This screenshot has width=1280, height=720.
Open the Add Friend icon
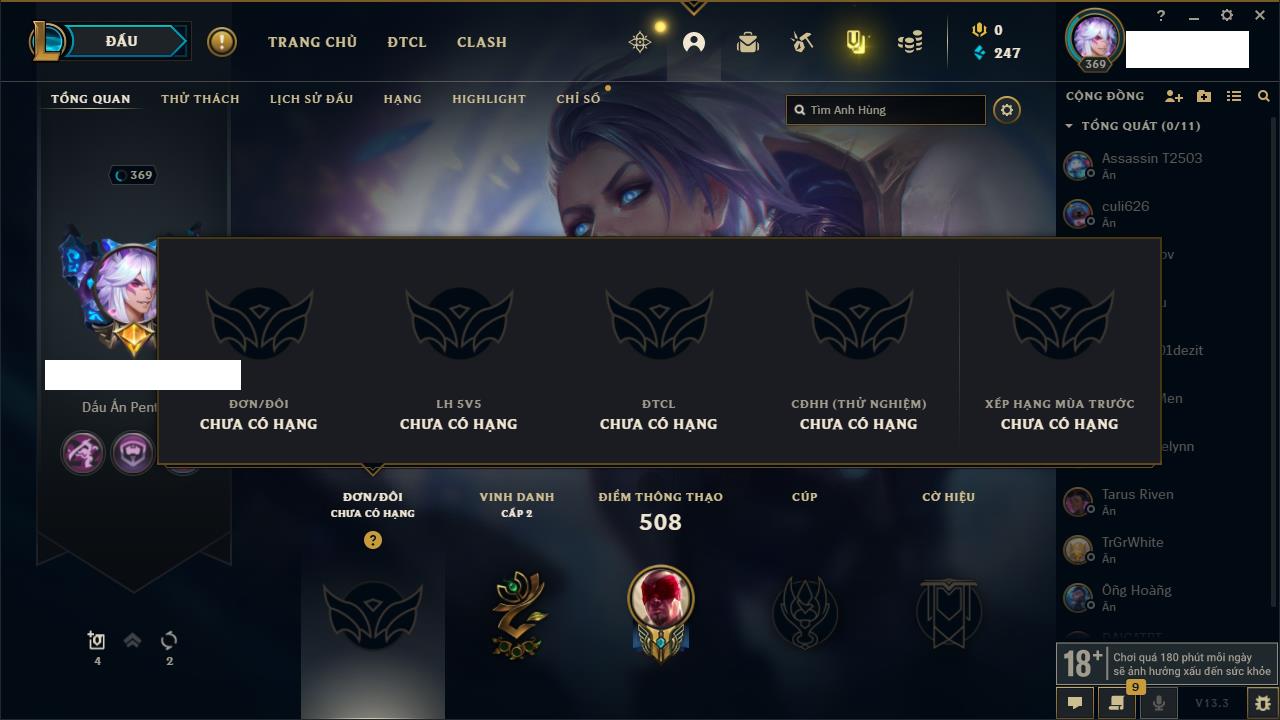click(1174, 96)
